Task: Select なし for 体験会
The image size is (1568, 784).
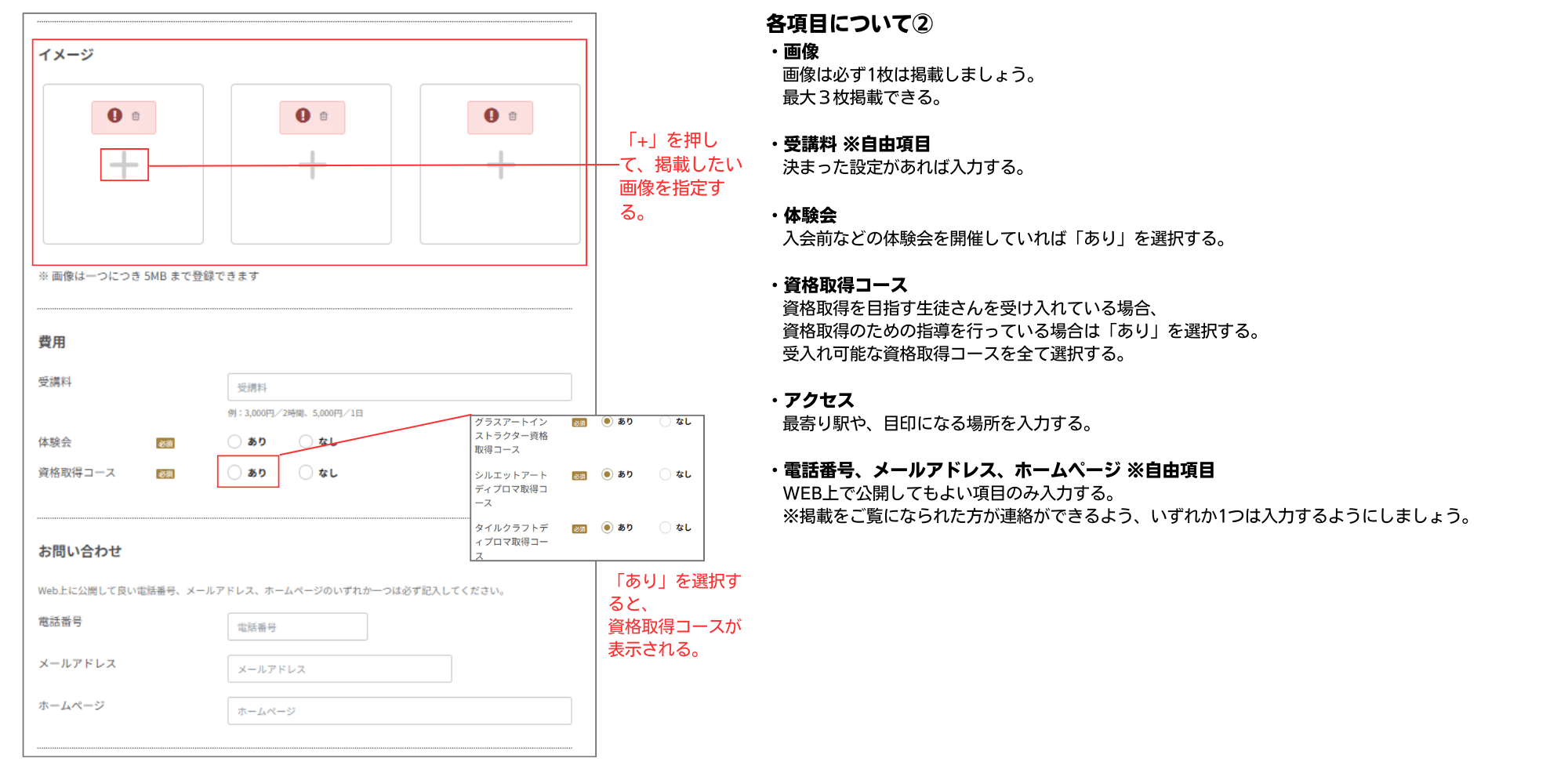Action: point(306,441)
